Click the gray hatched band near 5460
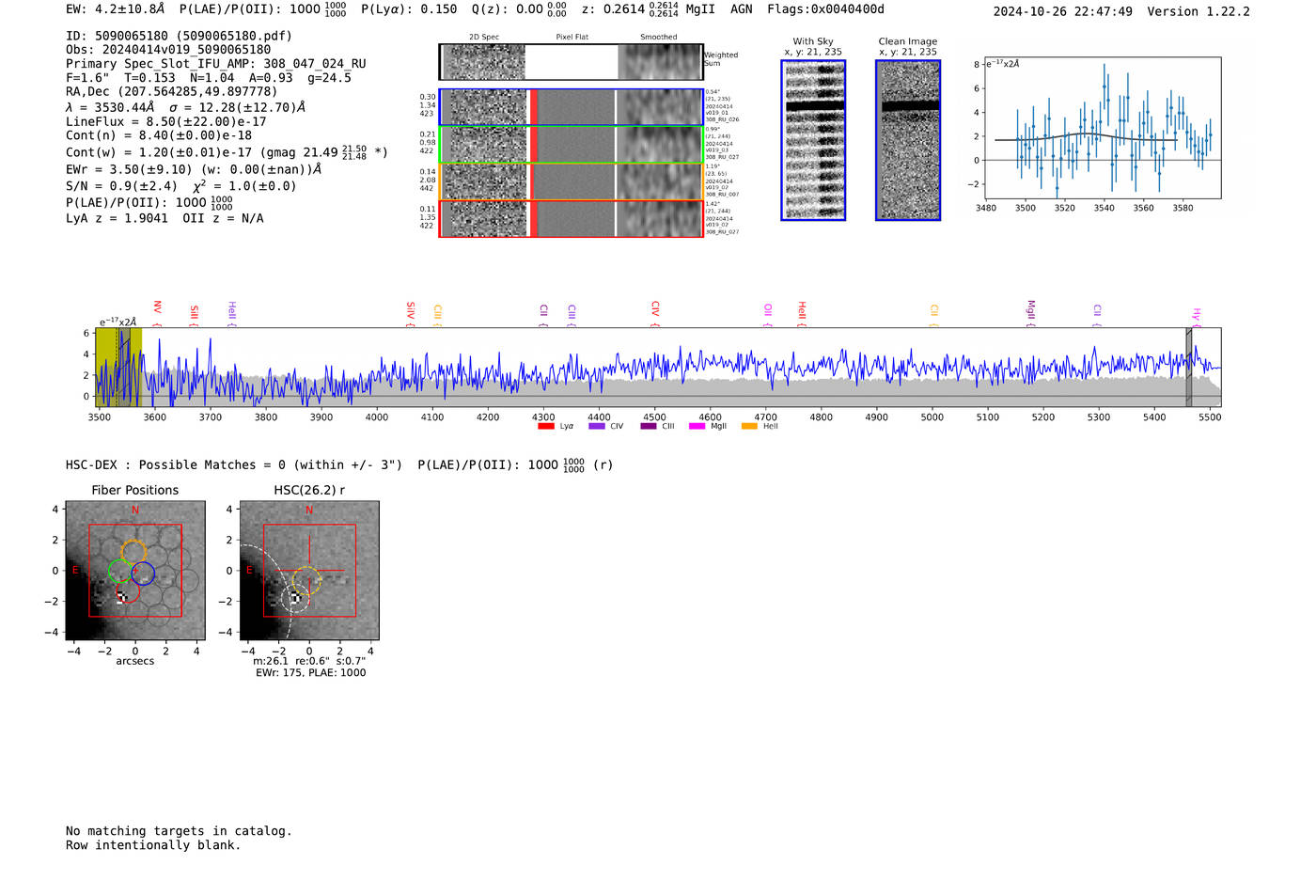 pyautogui.click(x=1188, y=367)
